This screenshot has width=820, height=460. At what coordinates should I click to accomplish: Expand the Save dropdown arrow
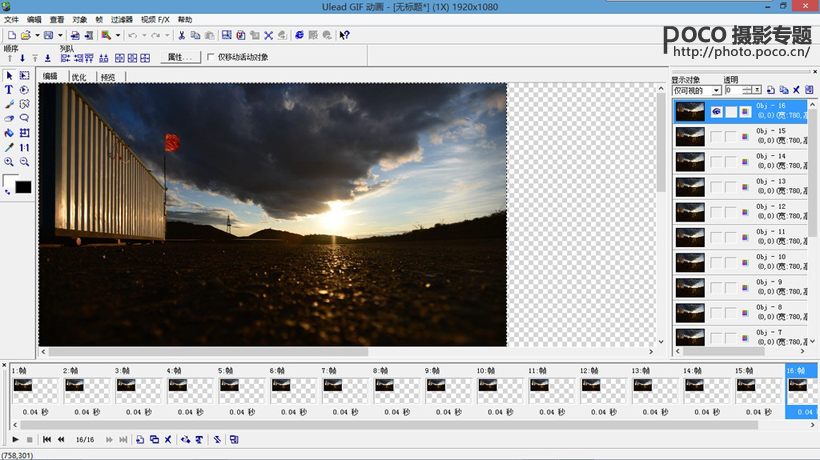(x=60, y=36)
